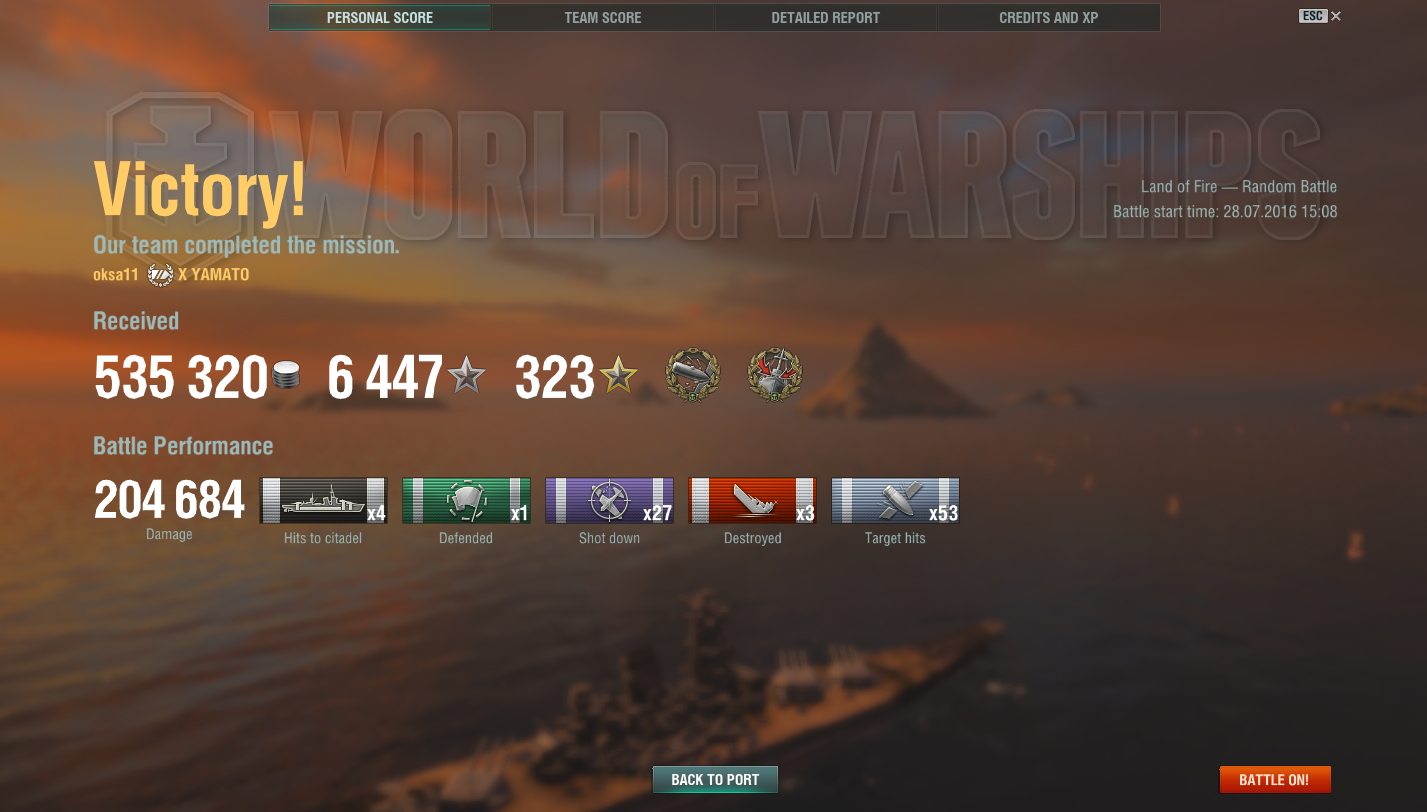Click the Back to Port button
Viewport: 1427px width, 812px height.
click(715, 780)
